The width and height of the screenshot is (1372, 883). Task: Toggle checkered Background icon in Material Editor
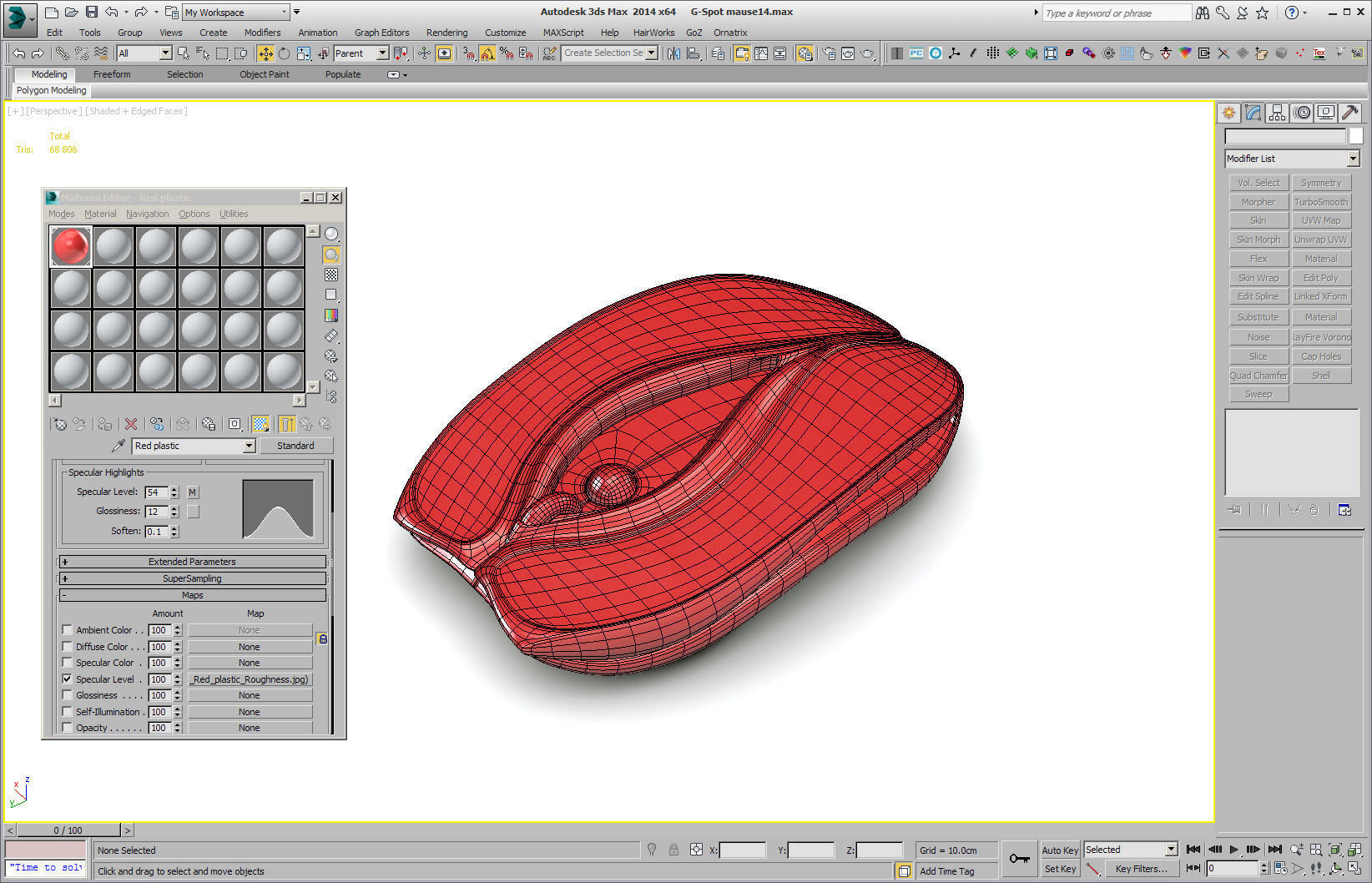(331, 275)
